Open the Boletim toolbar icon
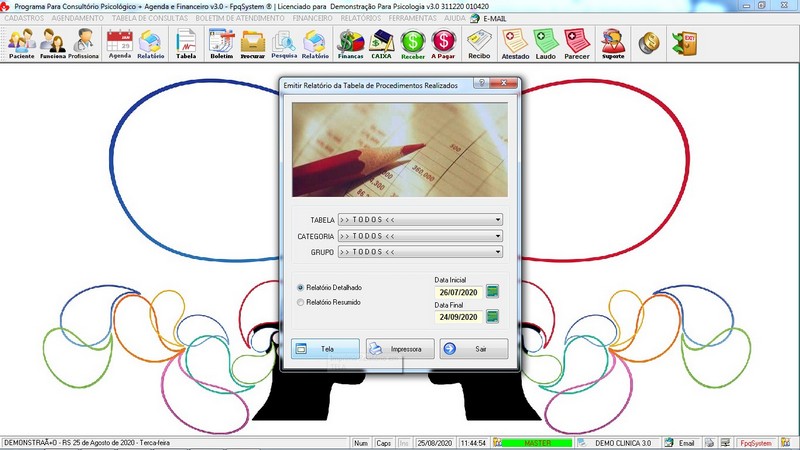 (x=221, y=43)
